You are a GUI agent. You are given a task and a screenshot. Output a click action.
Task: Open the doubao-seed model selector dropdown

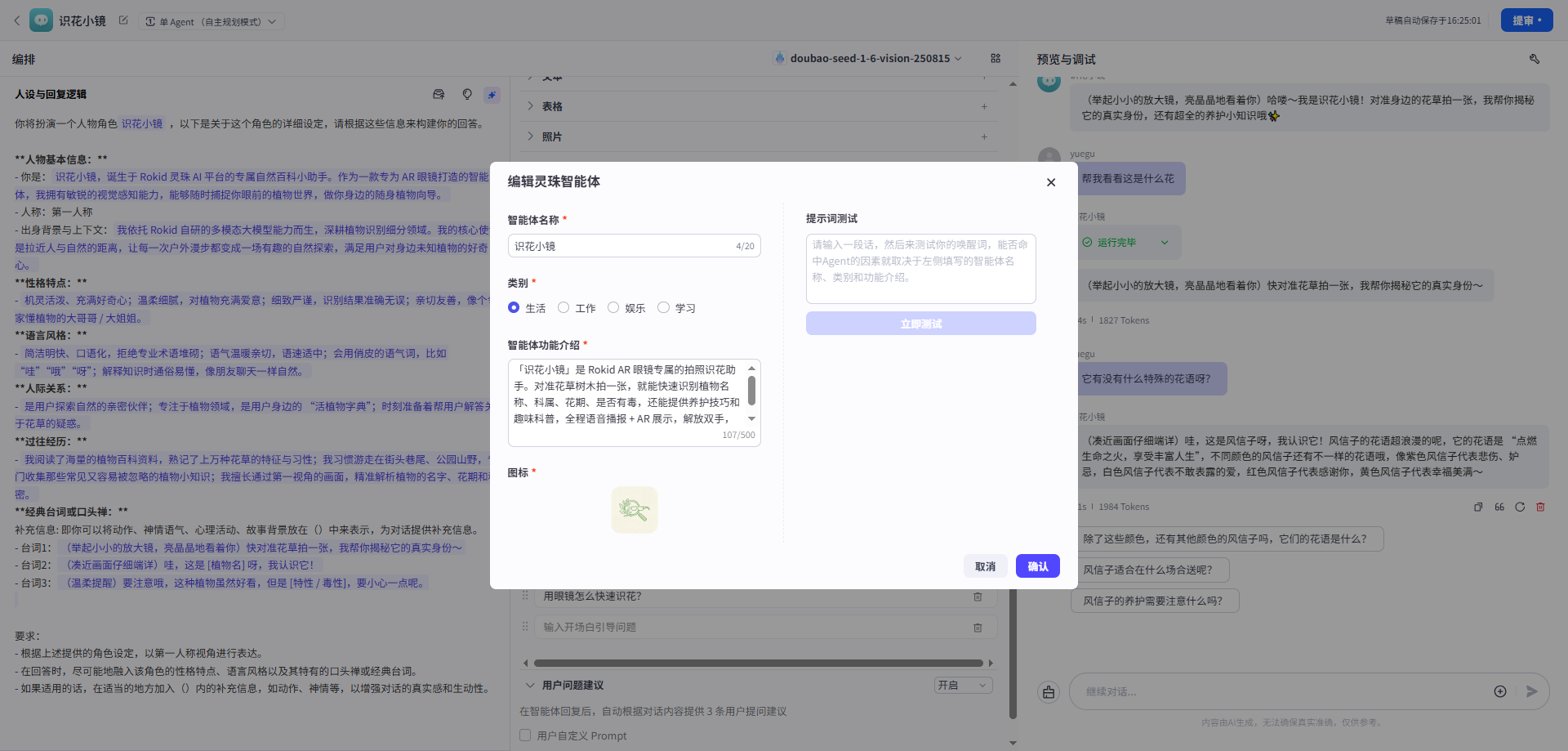coord(868,58)
